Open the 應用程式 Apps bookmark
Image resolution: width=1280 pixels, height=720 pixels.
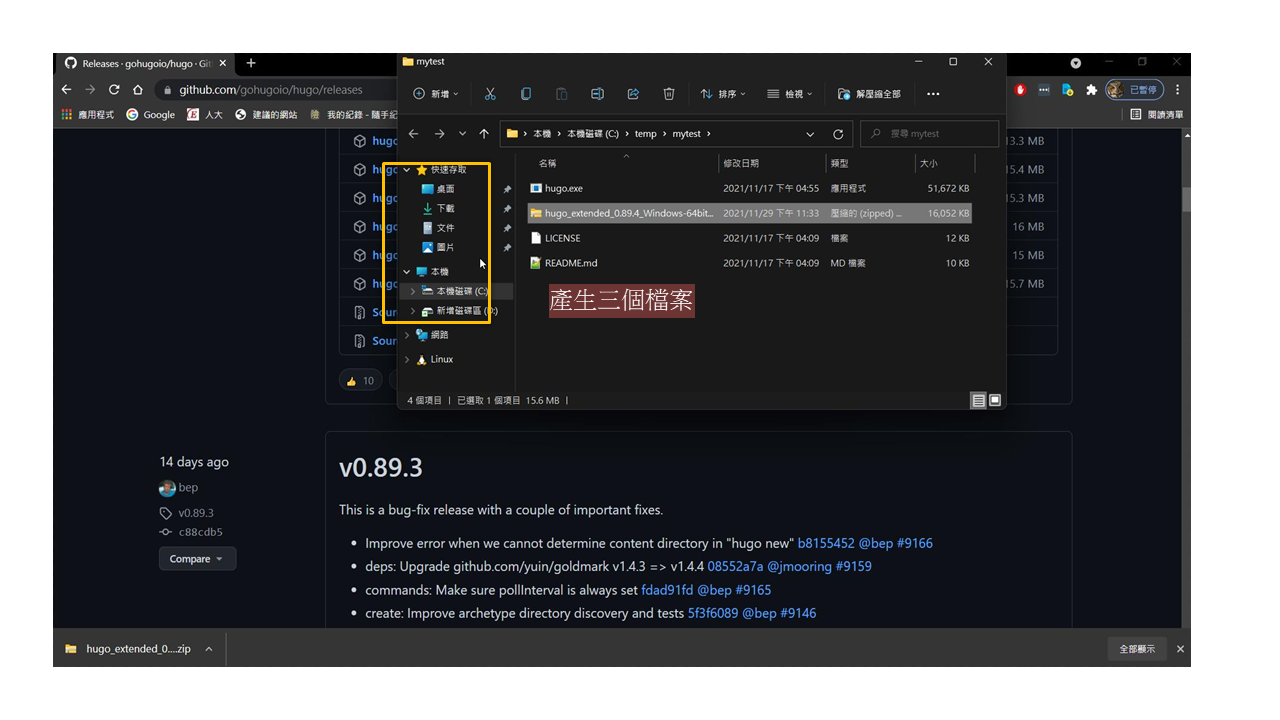pyautogui.click(x=88, y=115)
